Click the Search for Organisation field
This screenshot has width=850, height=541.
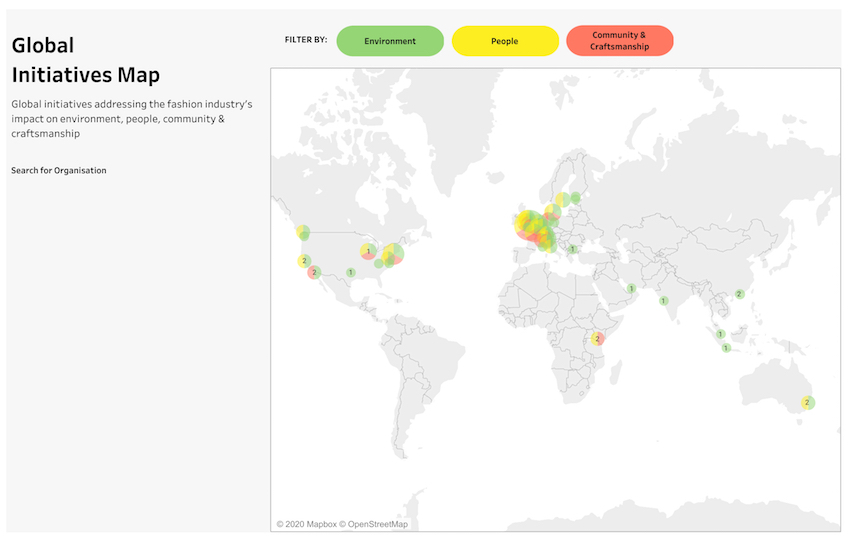click(59, 171)
